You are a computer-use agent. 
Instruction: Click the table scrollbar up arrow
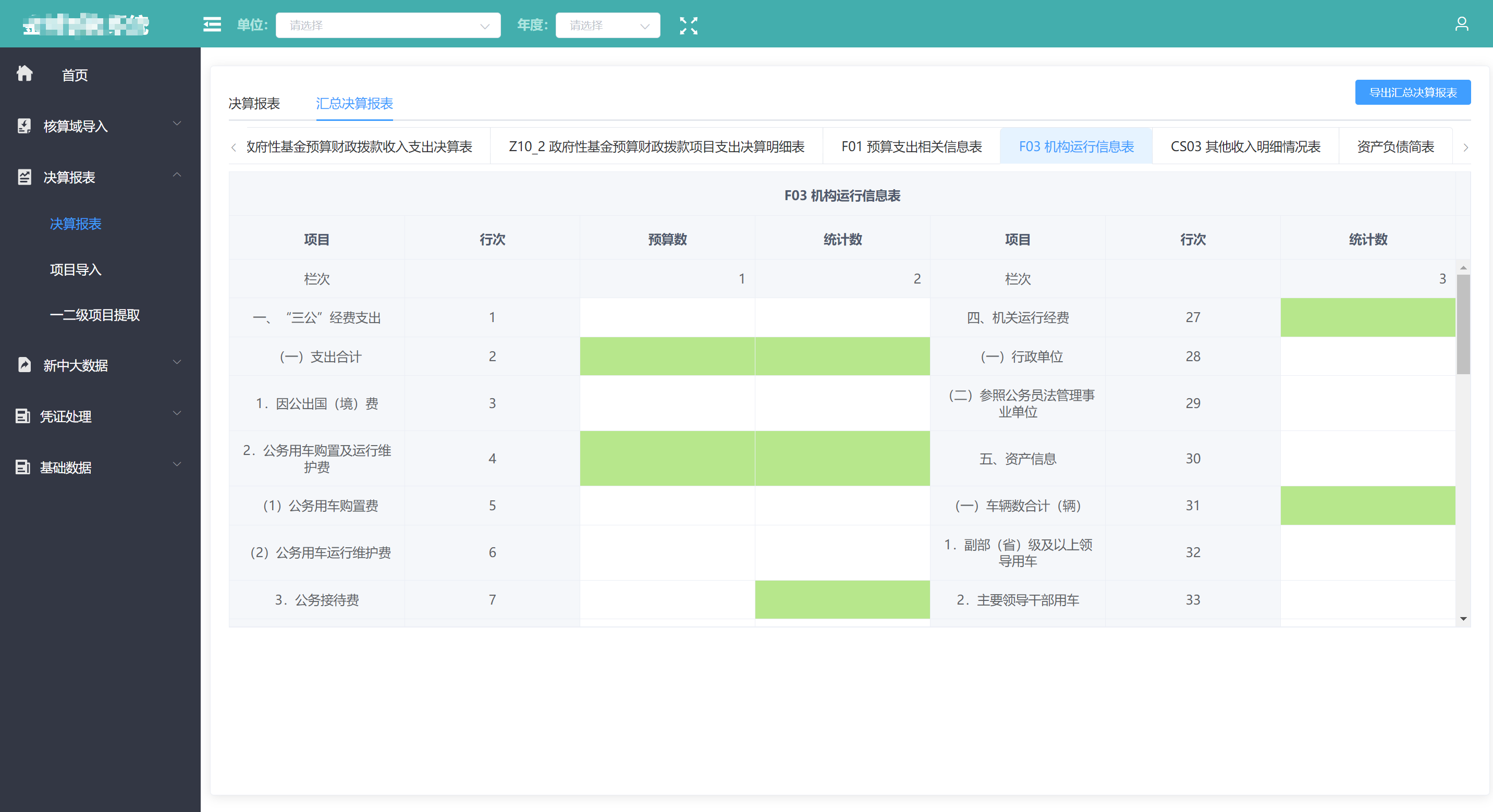click(x=1463, y=267)
